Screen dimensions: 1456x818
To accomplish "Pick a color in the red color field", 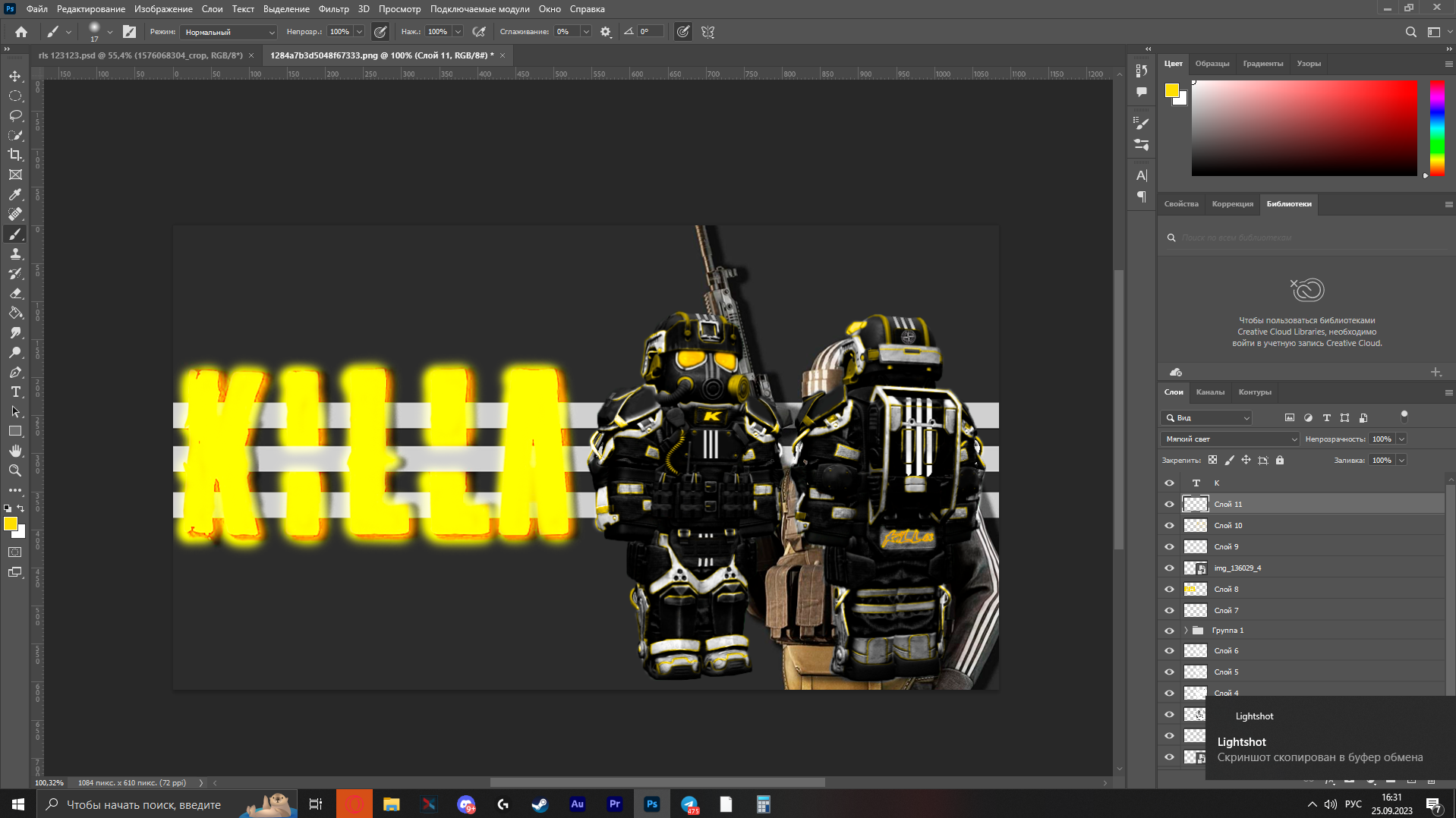I will (1304, 127).
